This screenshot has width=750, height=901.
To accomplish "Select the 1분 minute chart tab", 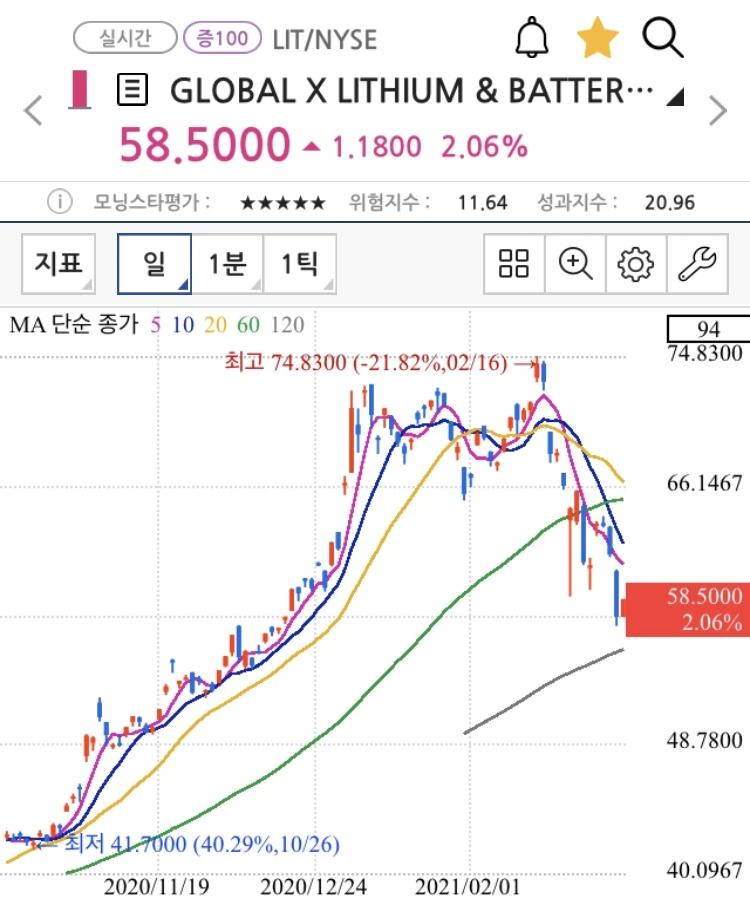I will [x=227, y=264].
